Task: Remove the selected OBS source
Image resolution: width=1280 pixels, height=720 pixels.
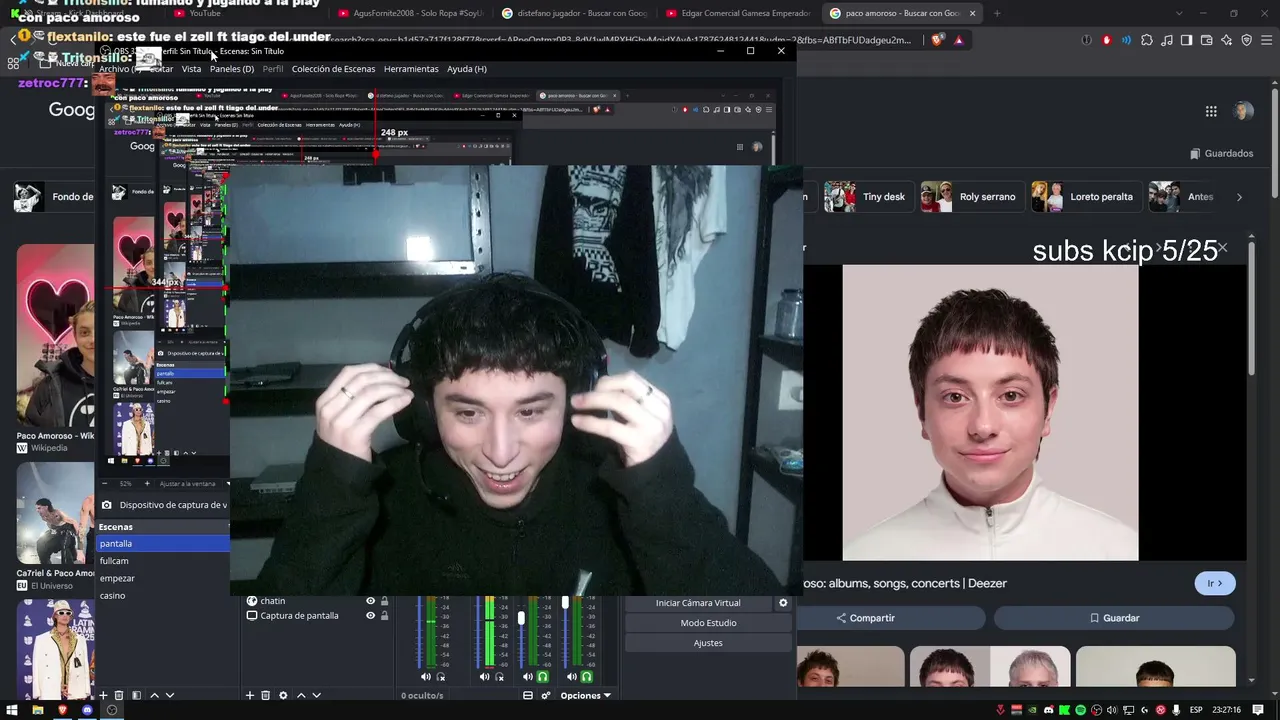Action: point(266,695)
